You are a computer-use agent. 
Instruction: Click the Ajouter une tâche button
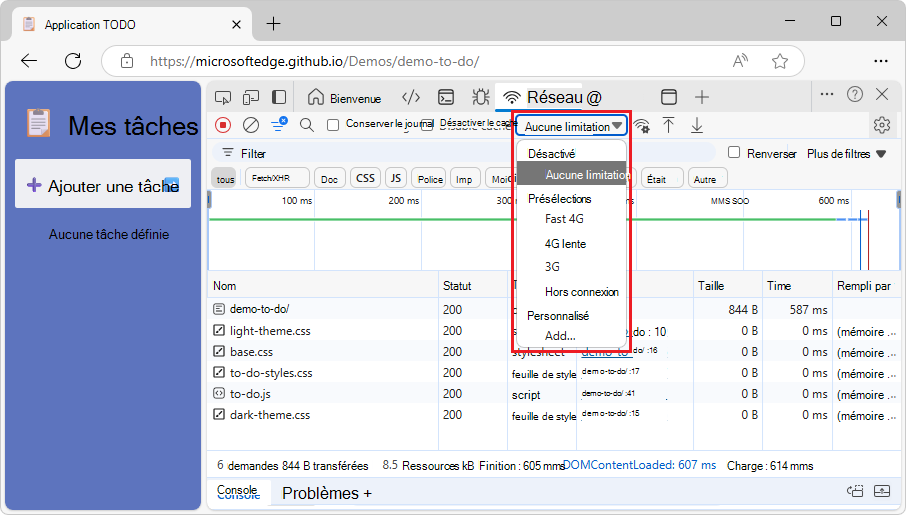click(x=103, y=184)
